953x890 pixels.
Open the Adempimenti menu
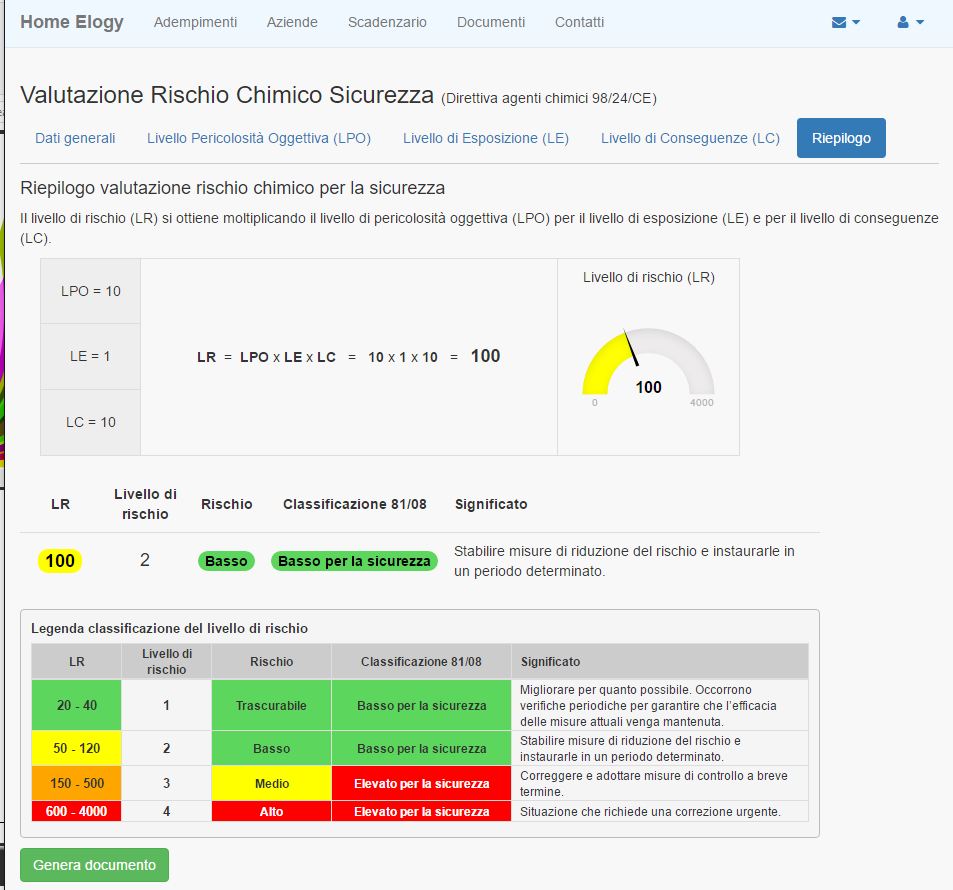click(x=195, y=22)
